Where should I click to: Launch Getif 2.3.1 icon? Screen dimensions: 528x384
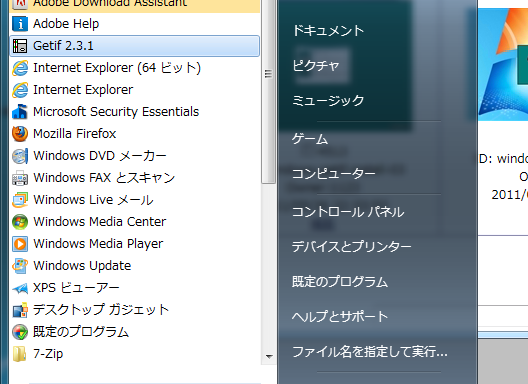tap(20, 46)
